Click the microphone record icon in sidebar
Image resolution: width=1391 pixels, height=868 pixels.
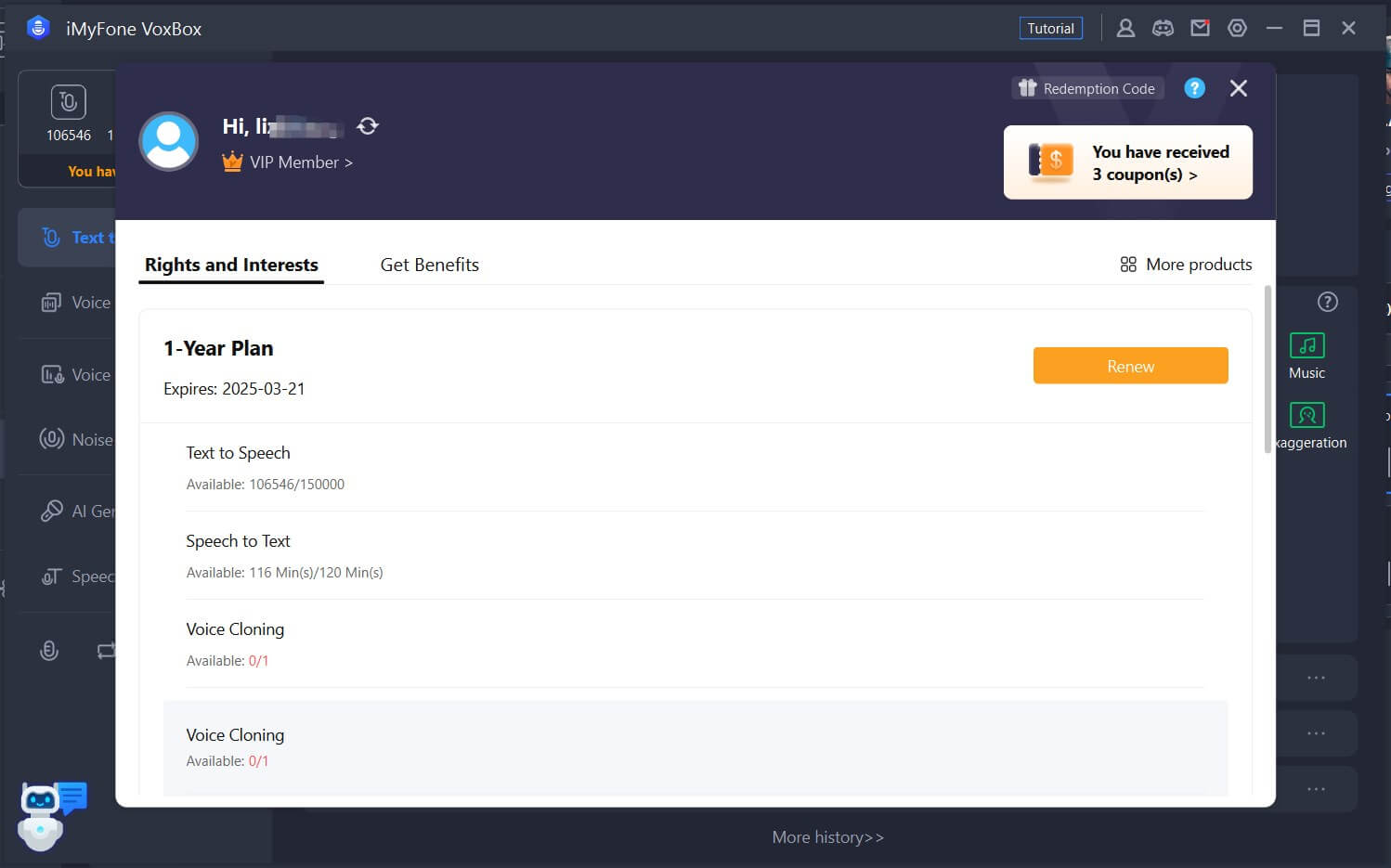(49, 651)
